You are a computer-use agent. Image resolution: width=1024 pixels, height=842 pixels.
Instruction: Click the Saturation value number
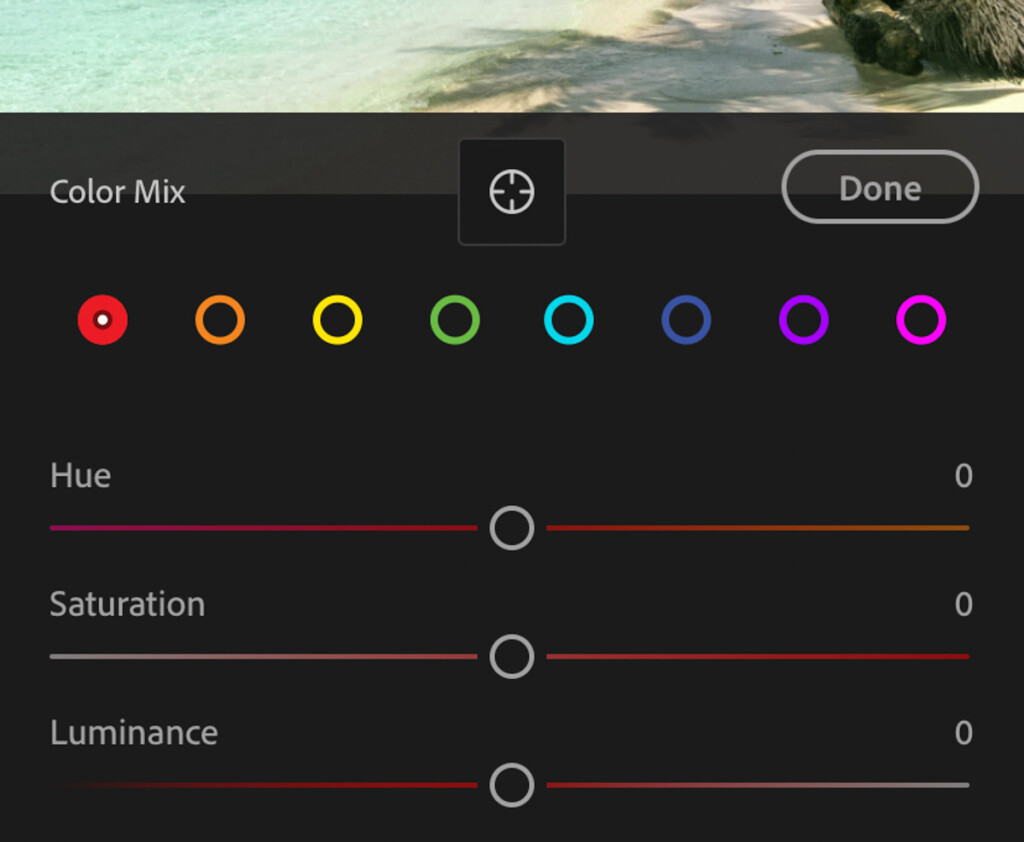(x=963, y=604)
